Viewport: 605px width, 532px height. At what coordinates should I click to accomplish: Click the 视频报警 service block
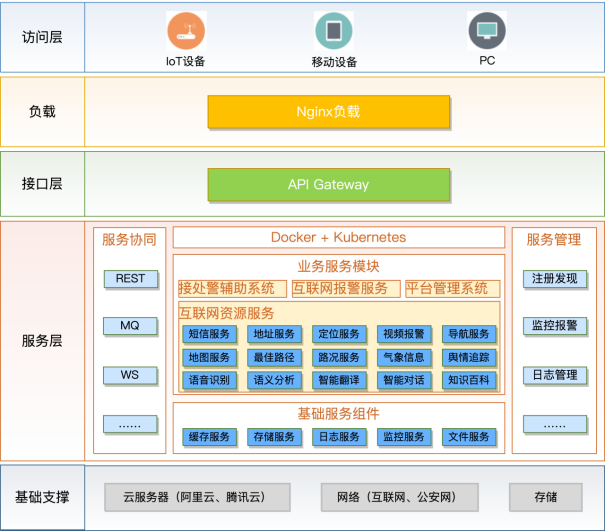tap(404, 334)
